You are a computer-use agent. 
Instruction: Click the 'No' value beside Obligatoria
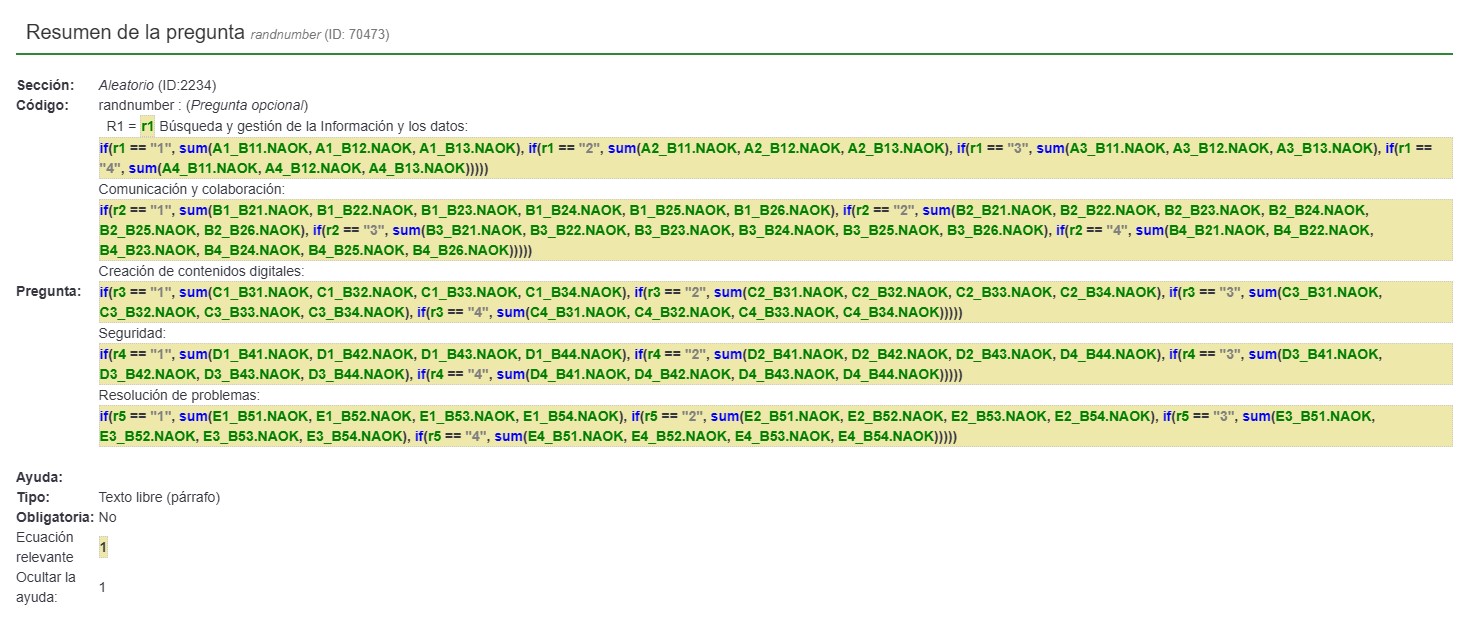(107, 517)
